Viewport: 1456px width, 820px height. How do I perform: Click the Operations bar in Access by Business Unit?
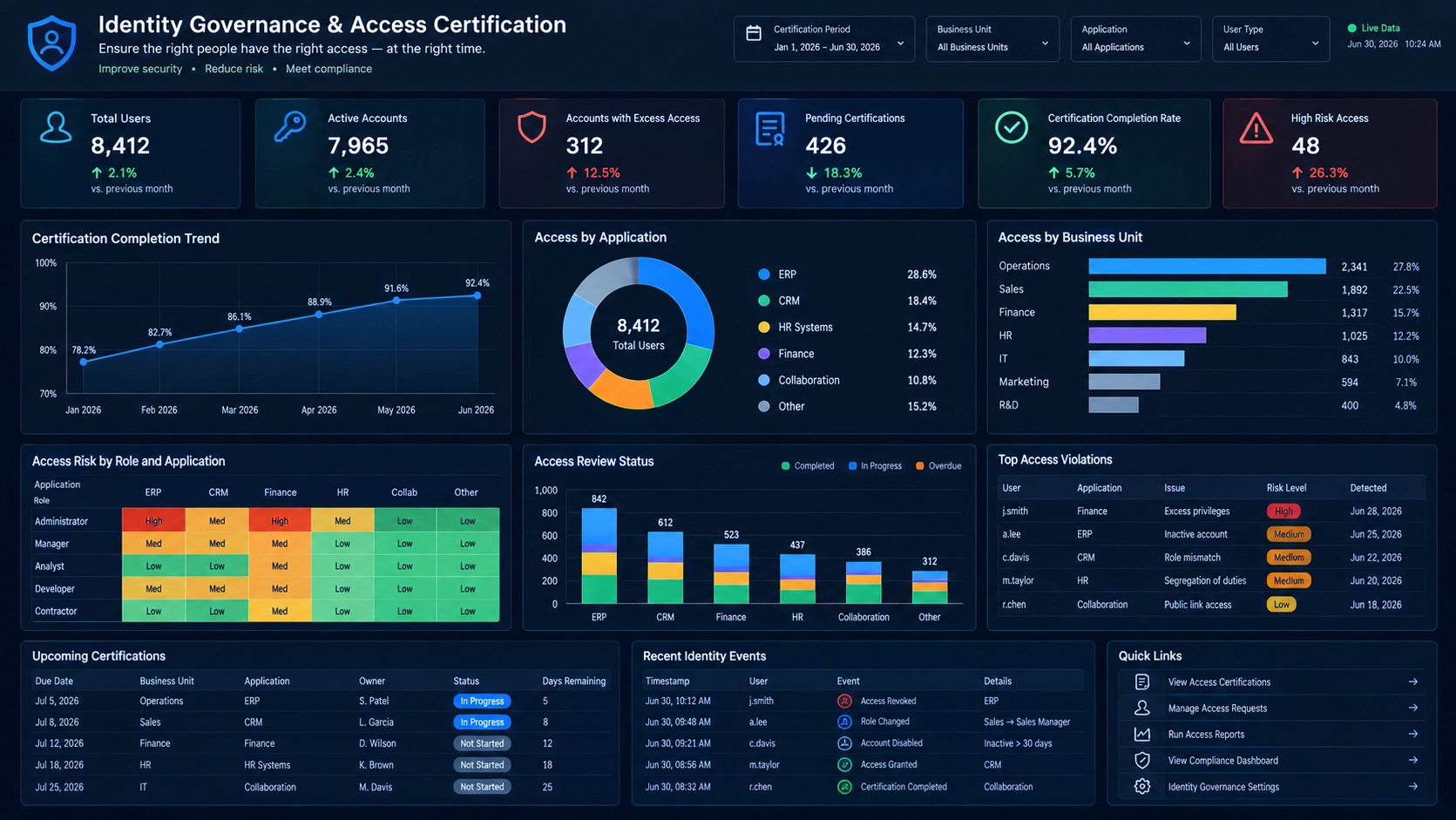pyautogui.click(x=1207, y=266)
